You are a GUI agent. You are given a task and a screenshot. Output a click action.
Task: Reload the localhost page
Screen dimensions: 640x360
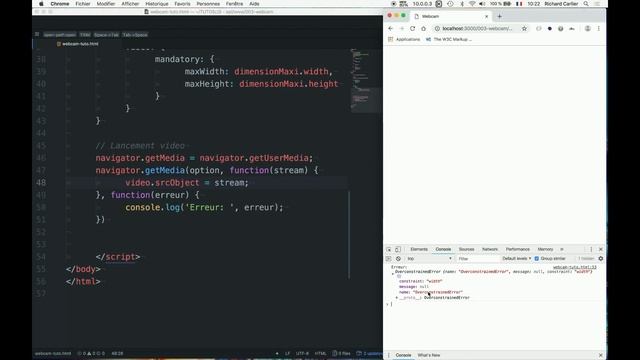412,29
